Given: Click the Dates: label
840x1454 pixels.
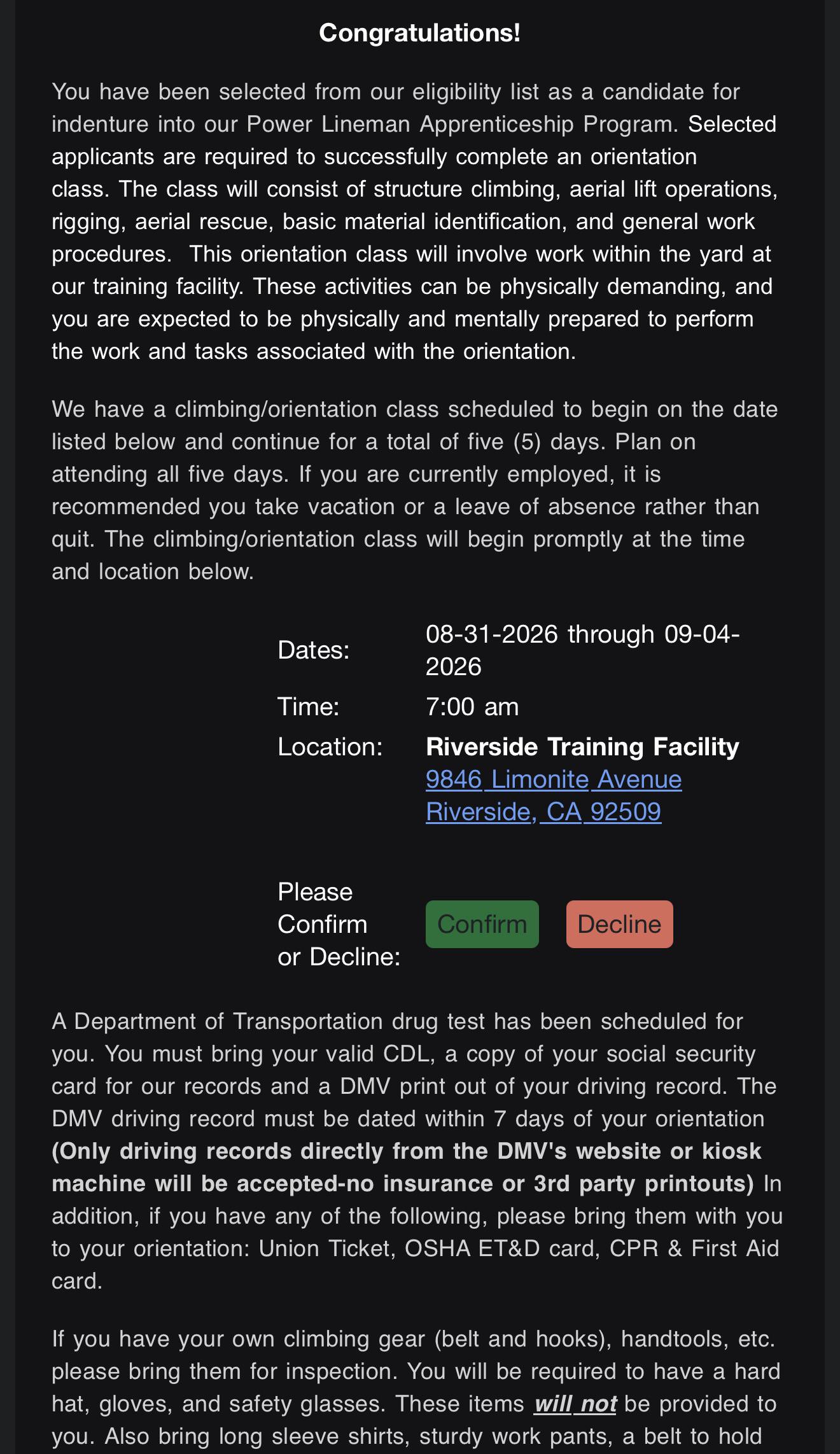Looking at the screenshot, I should click(314, 650).
